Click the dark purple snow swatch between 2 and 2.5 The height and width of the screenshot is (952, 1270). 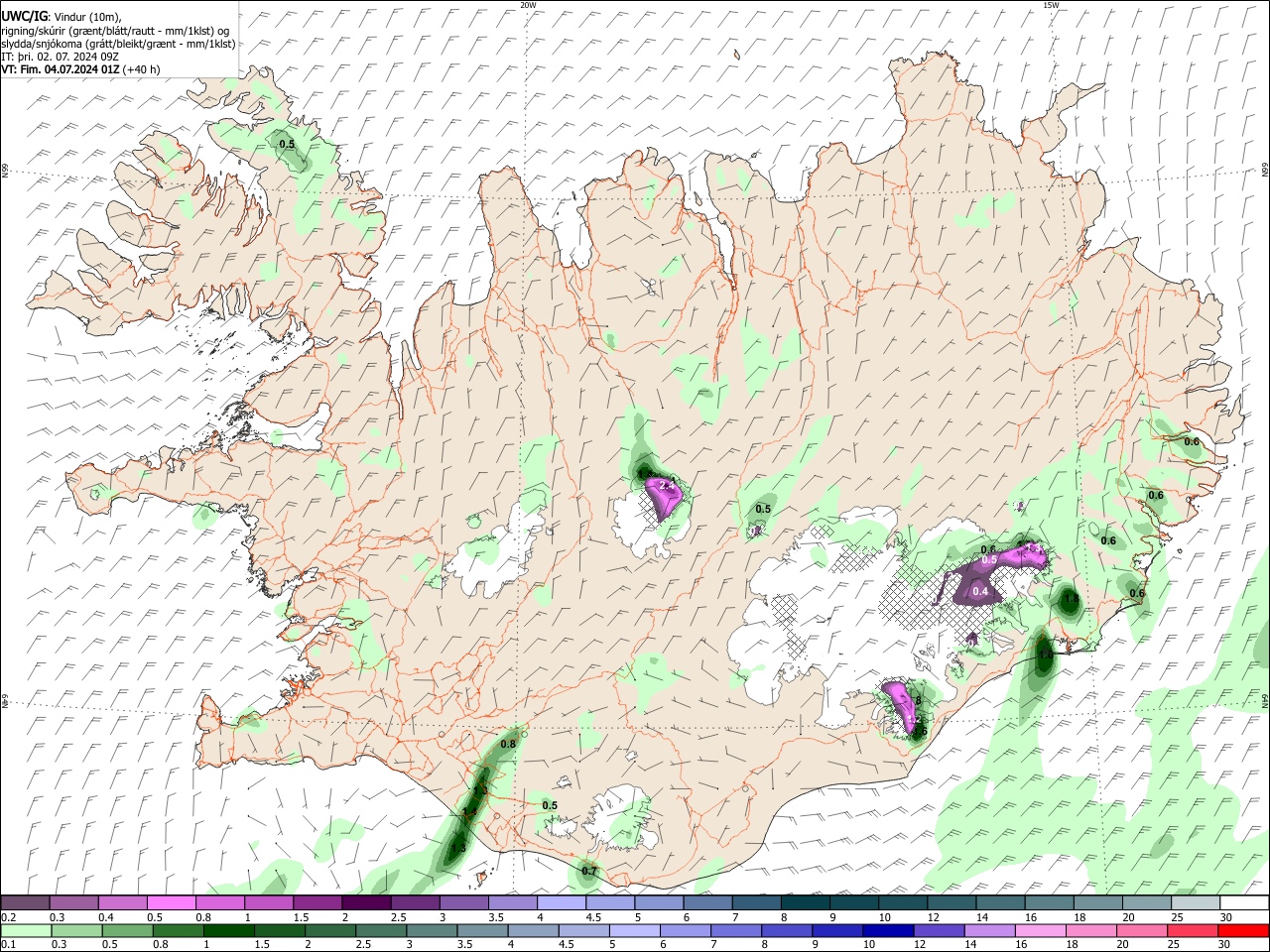point(365,903)
